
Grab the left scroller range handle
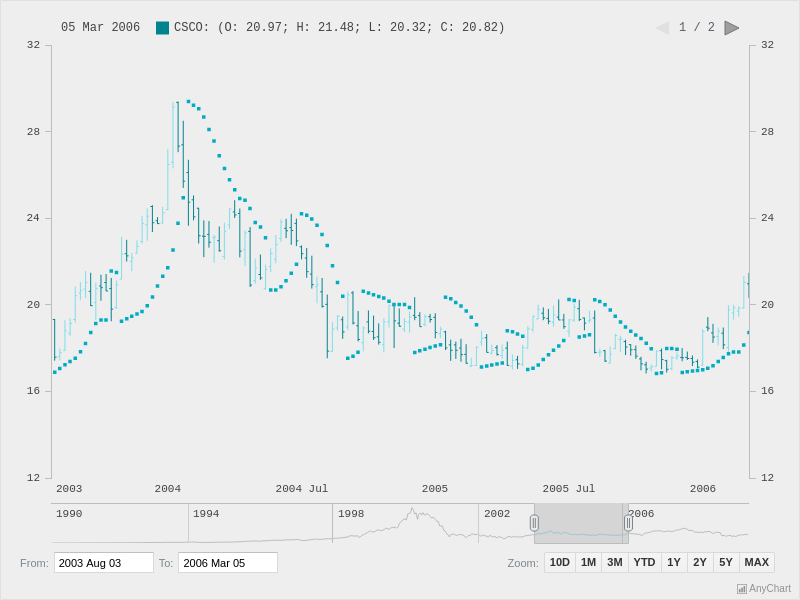pyautogui.click(x=534, y=523)
